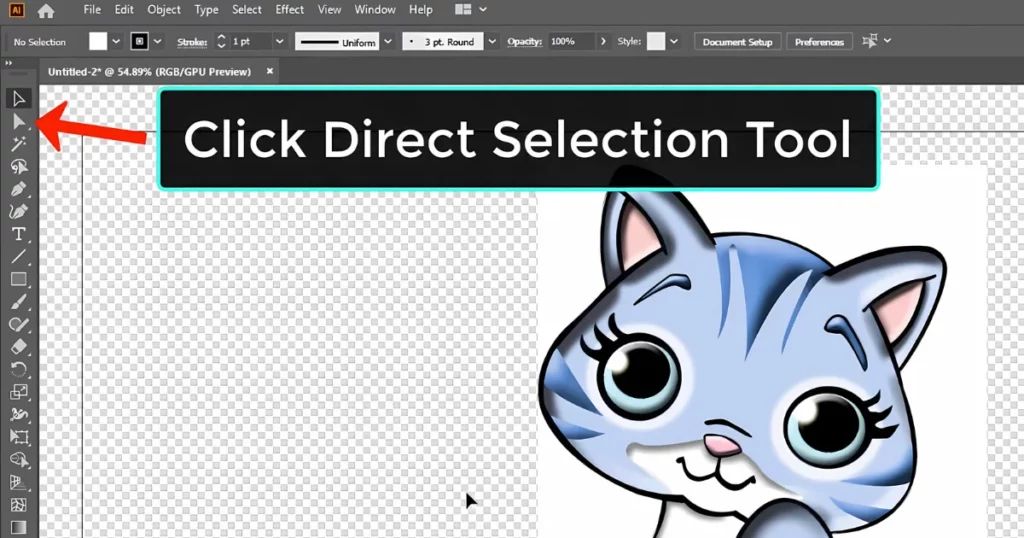
Task: Click the 1 pt stroke weight field
Action: click(x=250, y=42)
